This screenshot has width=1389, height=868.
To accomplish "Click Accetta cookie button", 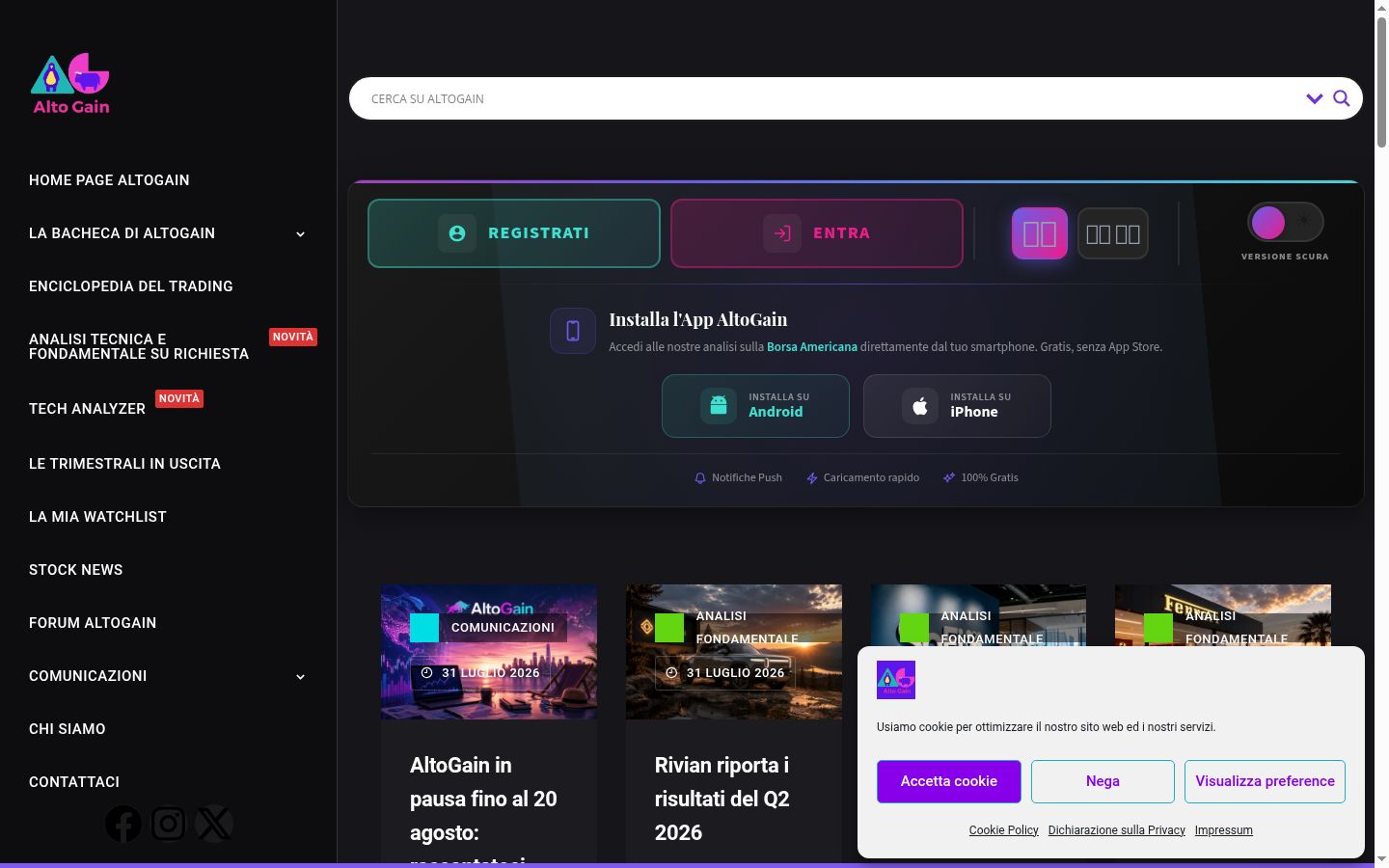I will [x=949, y=781].
